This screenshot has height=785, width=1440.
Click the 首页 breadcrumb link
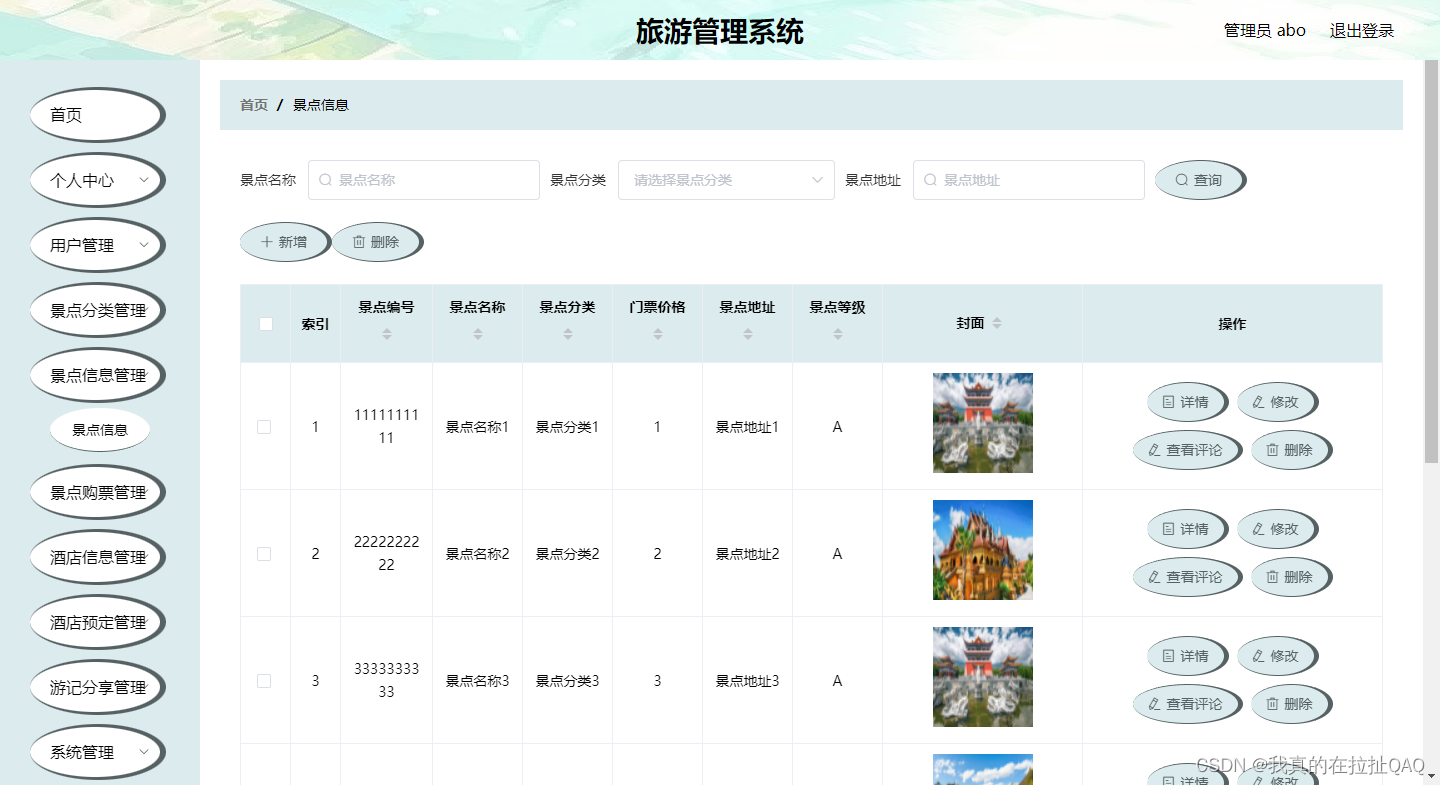253,104
